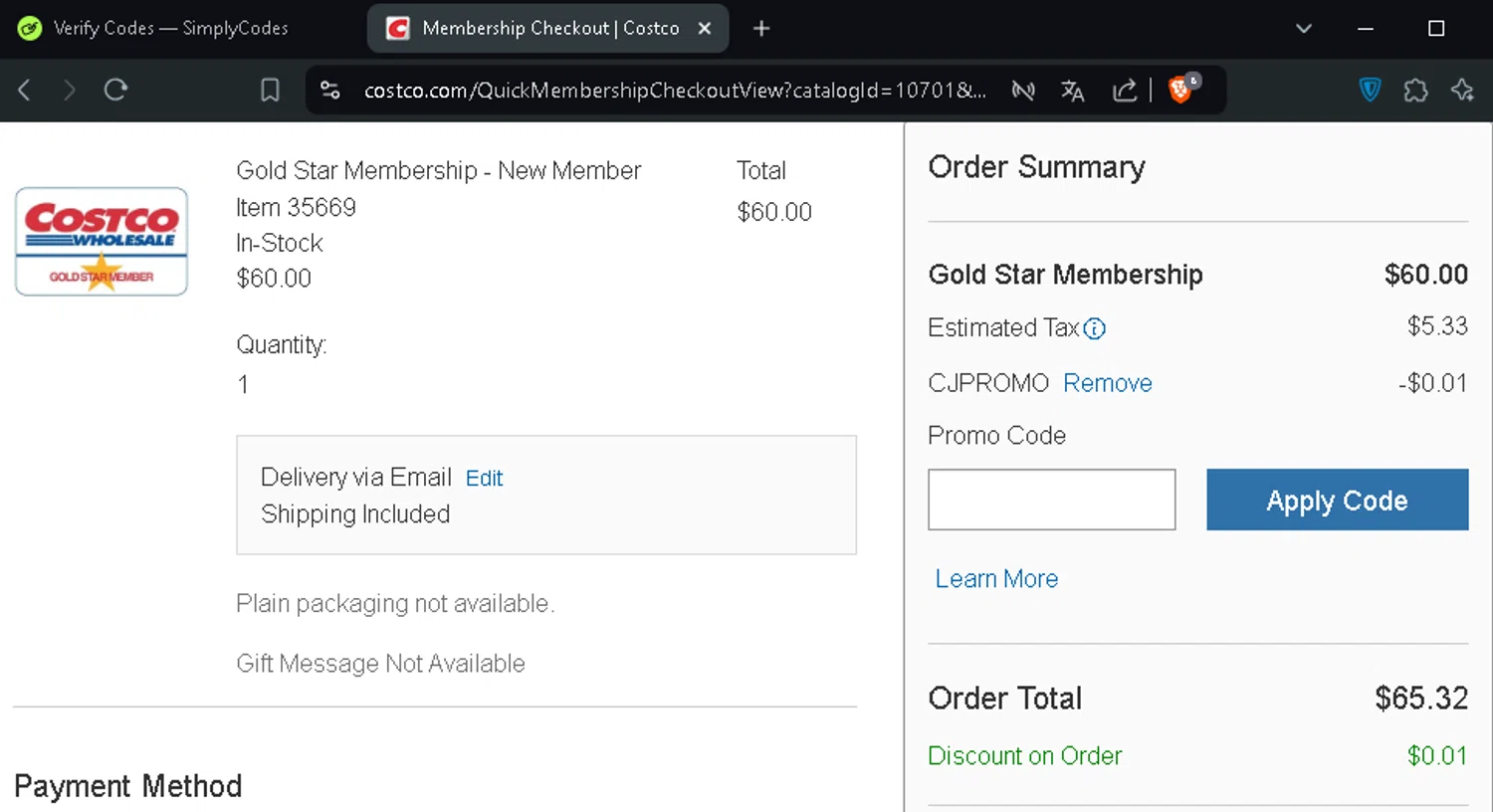Click the Costco tab favicon
This screenshot has width=1493, height=812.
(398, 29)
